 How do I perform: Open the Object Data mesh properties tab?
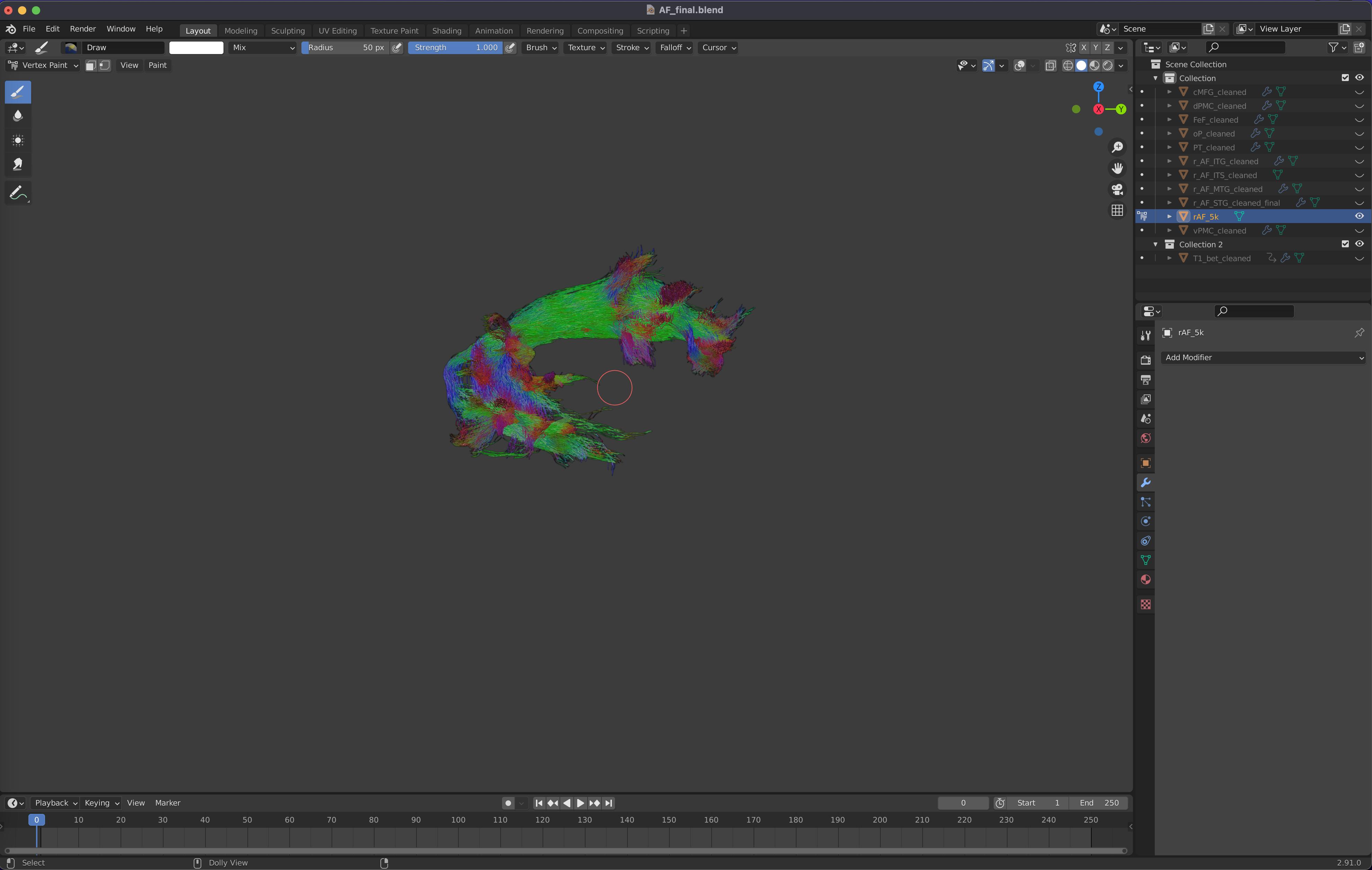point(1145,560)
